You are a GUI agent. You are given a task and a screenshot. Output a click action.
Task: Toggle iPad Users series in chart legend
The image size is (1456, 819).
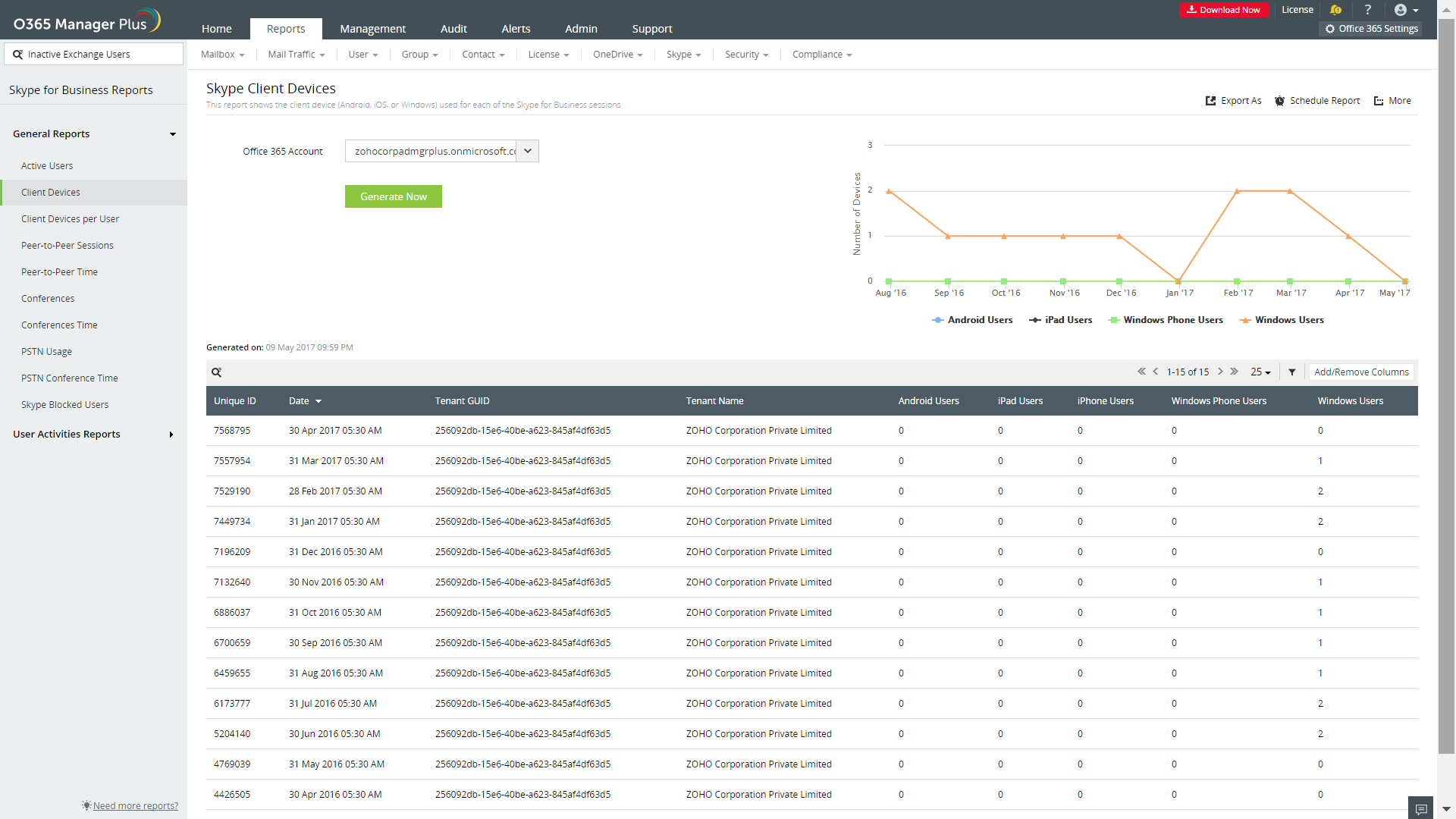click(1060, 320)
